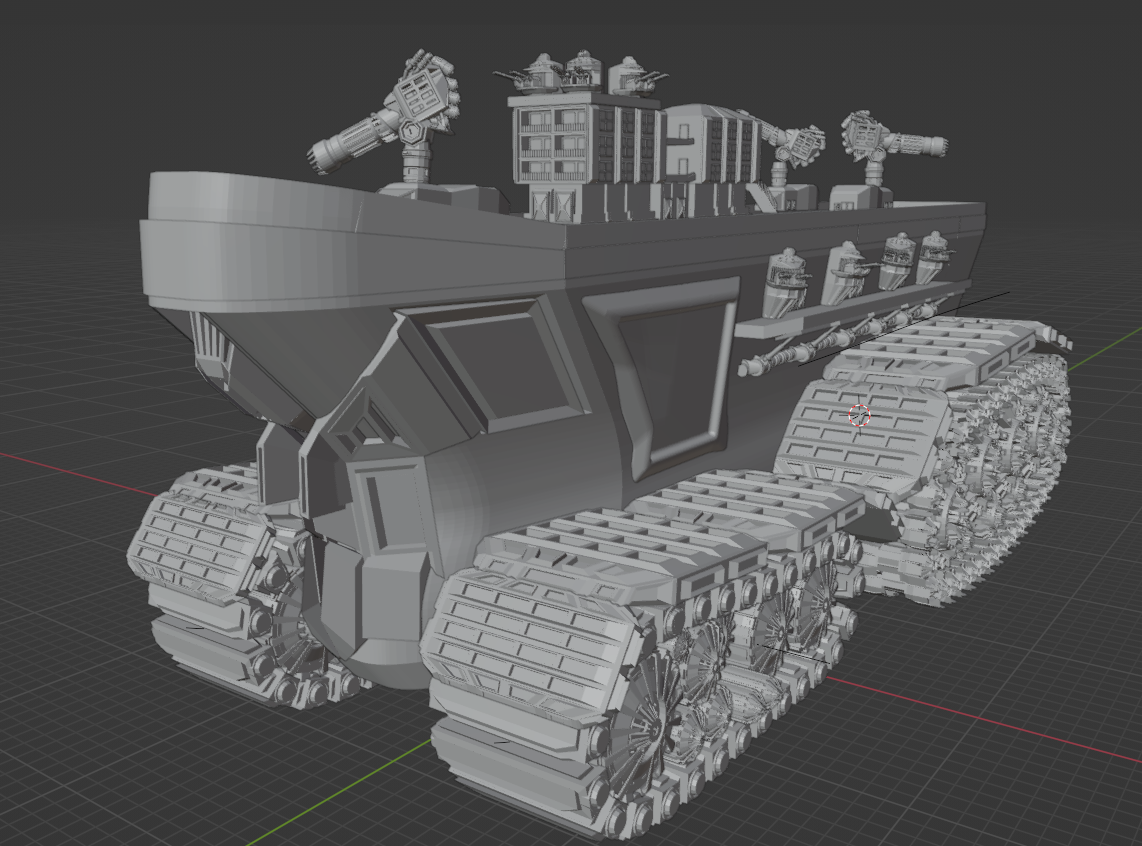Select the first side-mounted gun pod on hull
The width and height of the screenshot is (1142, 846).
[x=785, y=282]
